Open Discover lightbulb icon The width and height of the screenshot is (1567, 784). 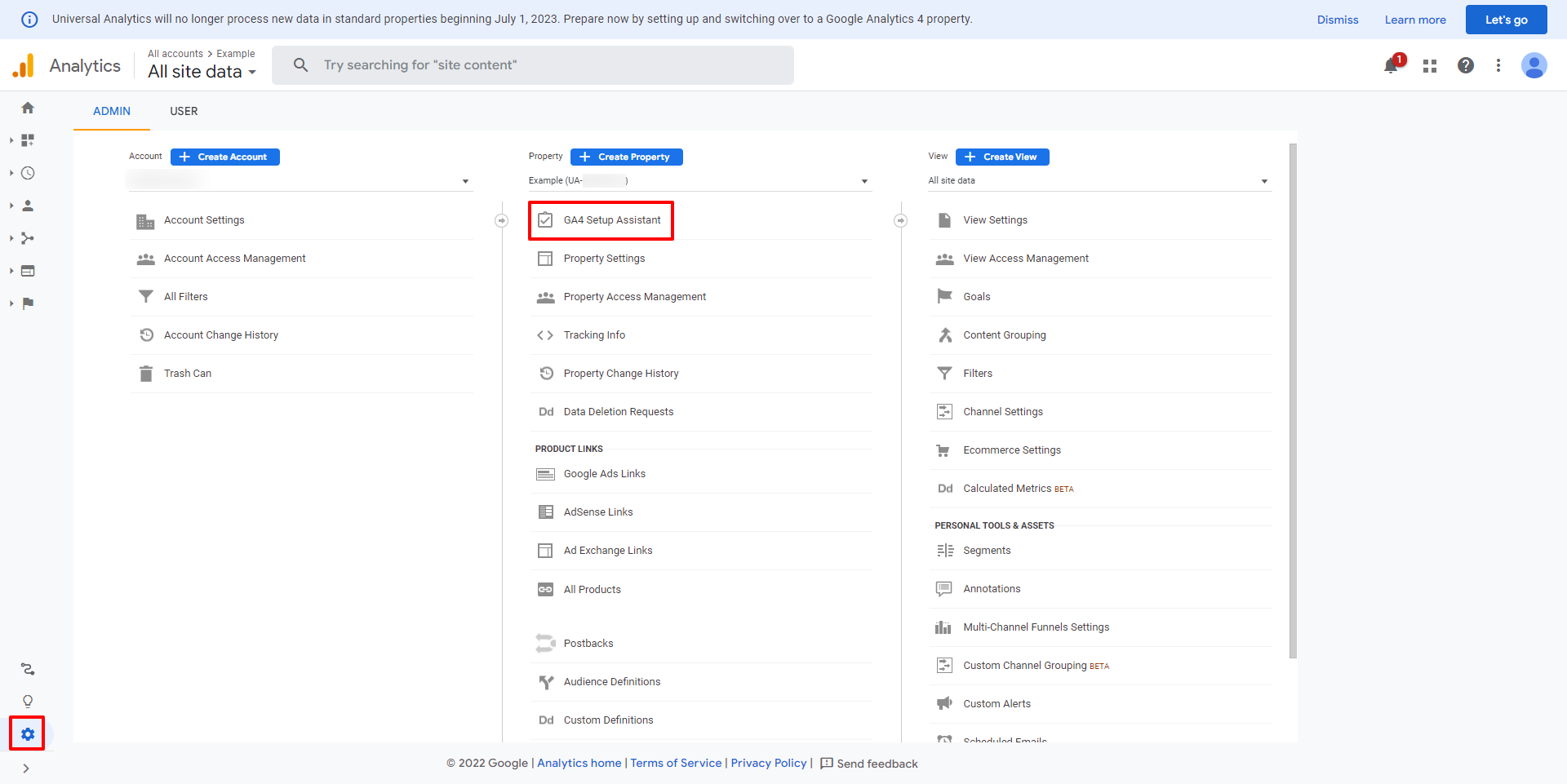(x=28, y=702)
